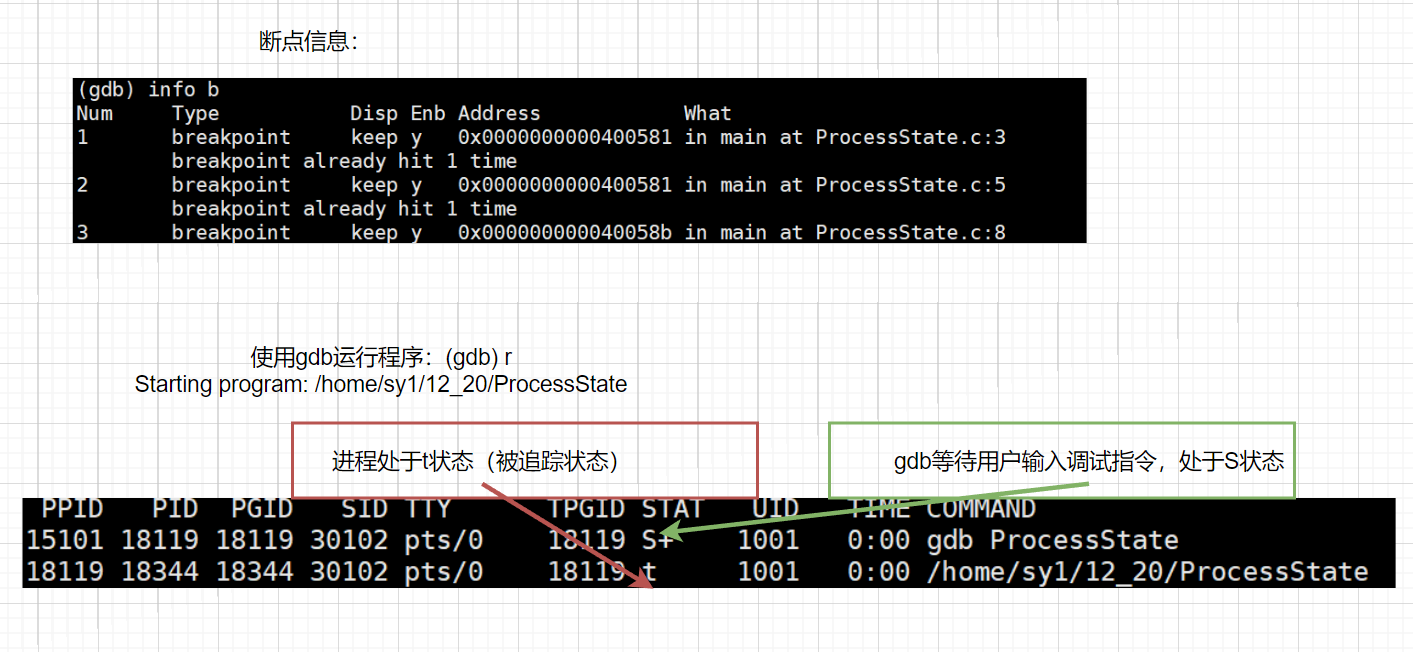
Task: Click the second 'breakpoint already hit 1 time' line
Action: click(344, 209)
